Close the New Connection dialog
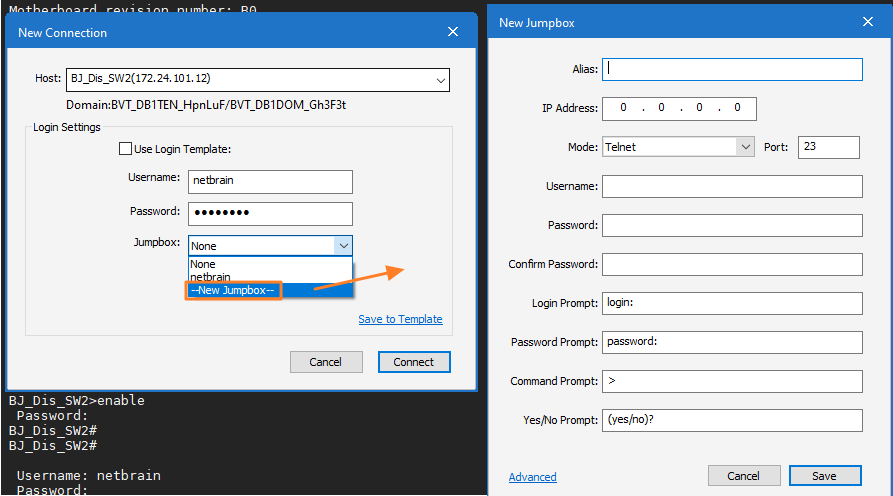893x496 pixels. (453, 32)
